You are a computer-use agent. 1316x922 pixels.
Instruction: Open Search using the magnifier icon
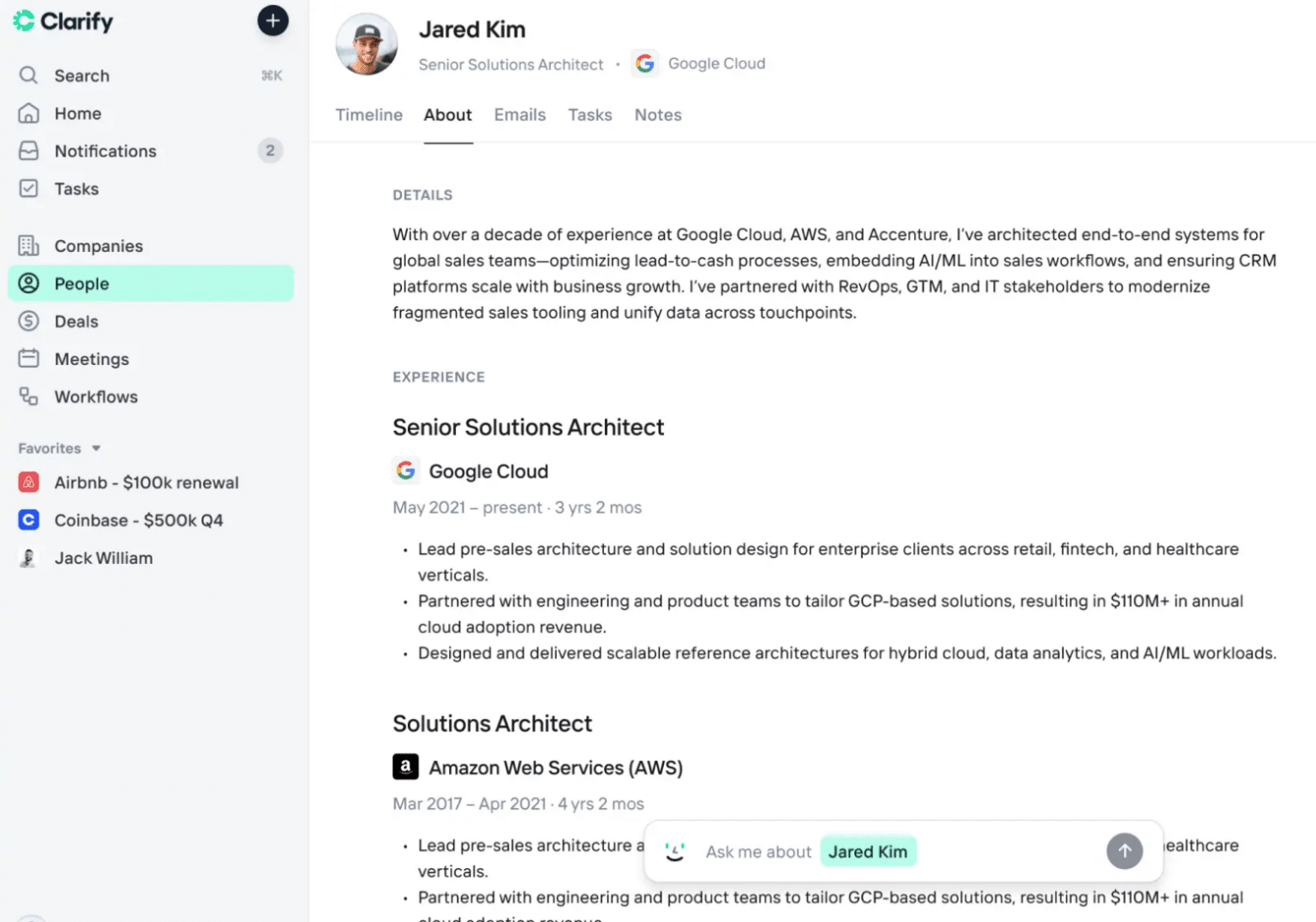pyautogui.click(x=28, y=75)
